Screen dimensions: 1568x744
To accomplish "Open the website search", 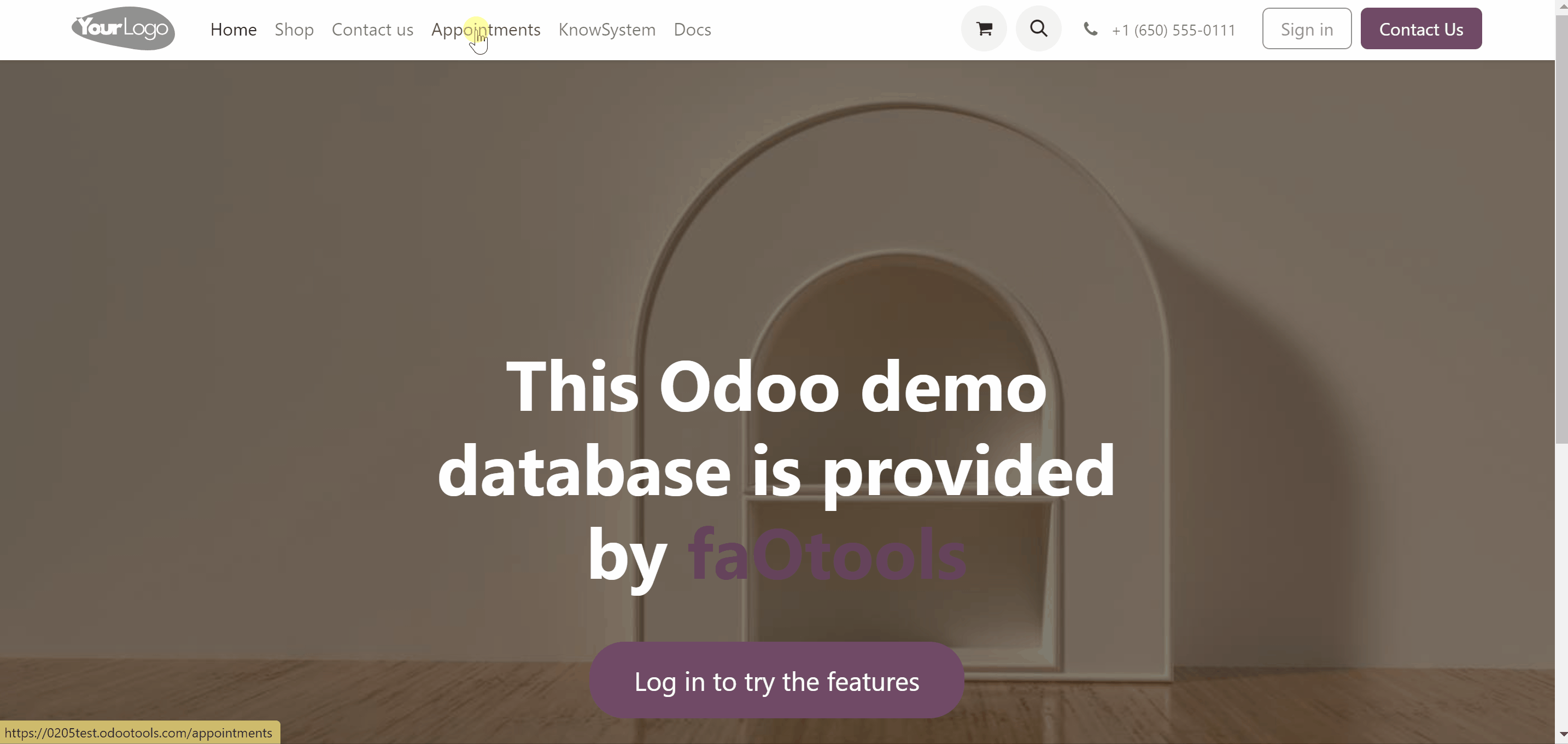I will pos(1038,28).
